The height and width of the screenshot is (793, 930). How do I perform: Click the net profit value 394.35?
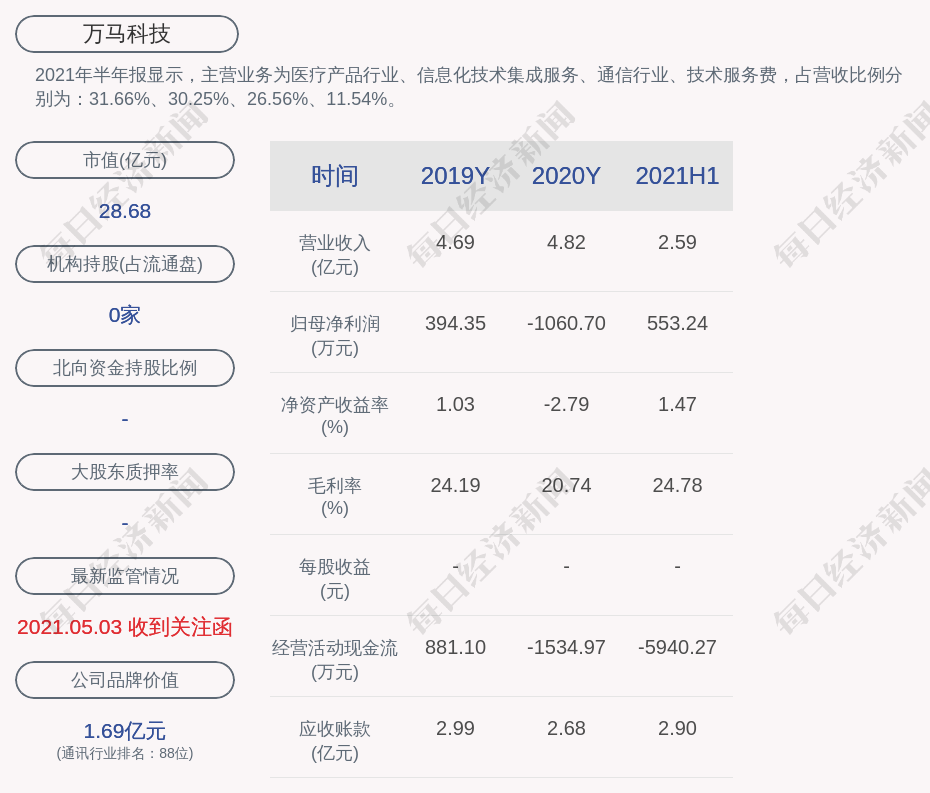coord(455,323)
